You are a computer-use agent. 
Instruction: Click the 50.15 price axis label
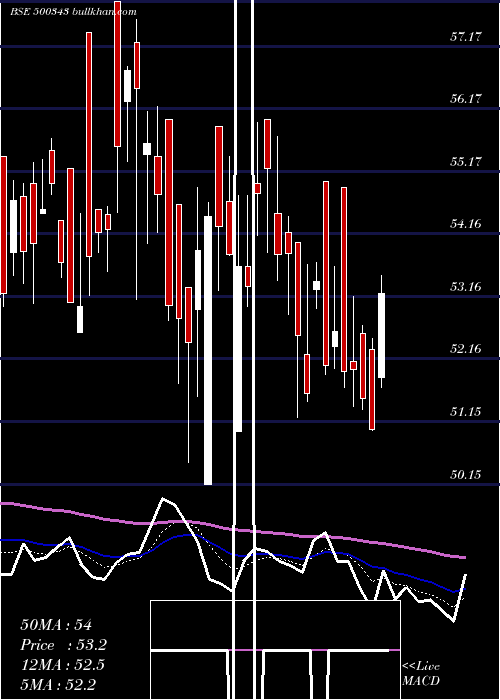click(x=466, y=475)
